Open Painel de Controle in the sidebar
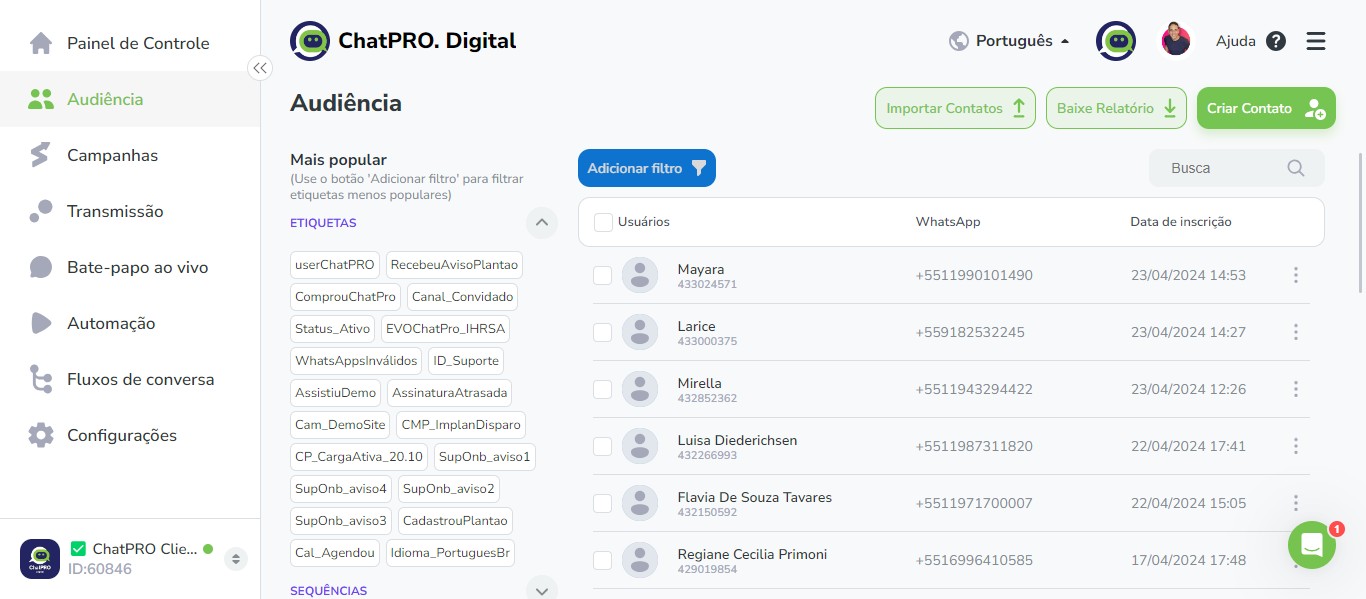 pyautogui.click(x=130, y=43)
